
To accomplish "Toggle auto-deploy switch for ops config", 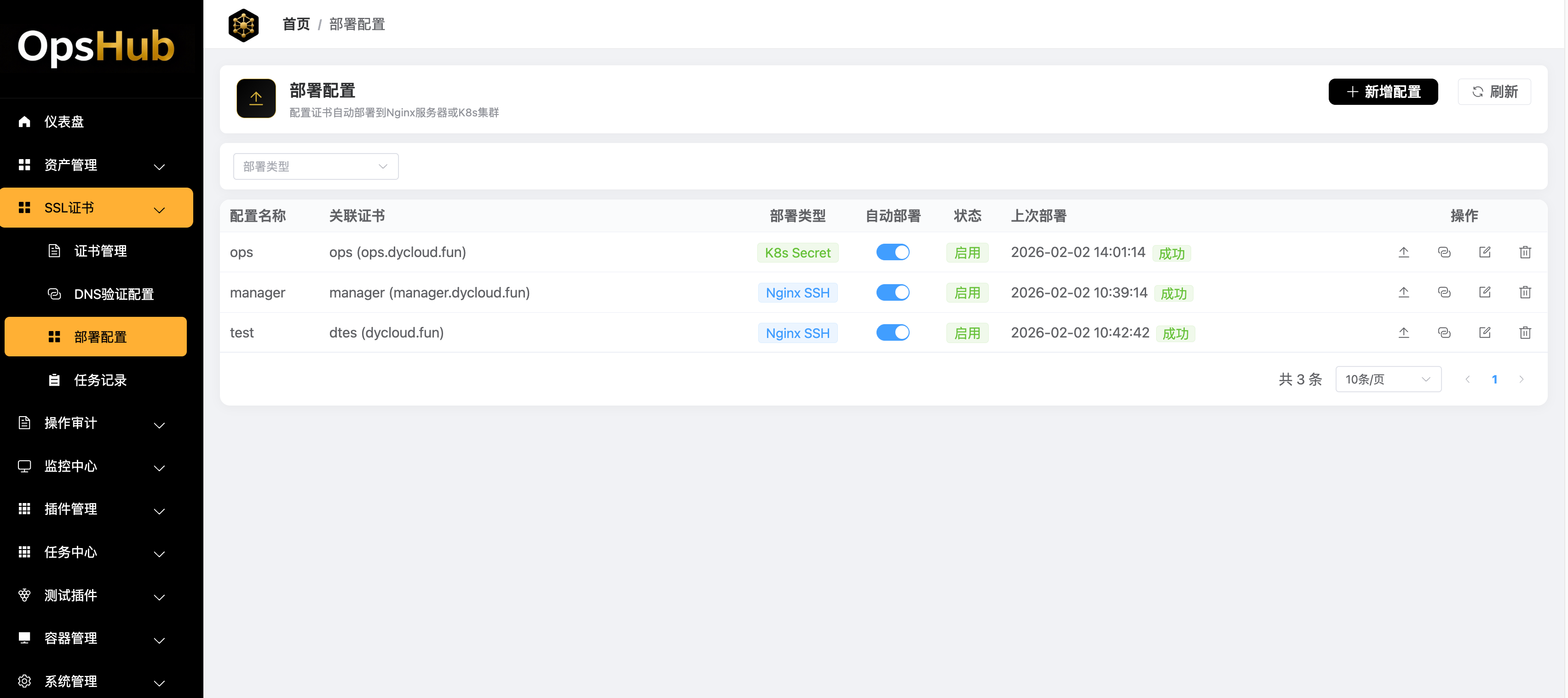I will pos(892,252).
